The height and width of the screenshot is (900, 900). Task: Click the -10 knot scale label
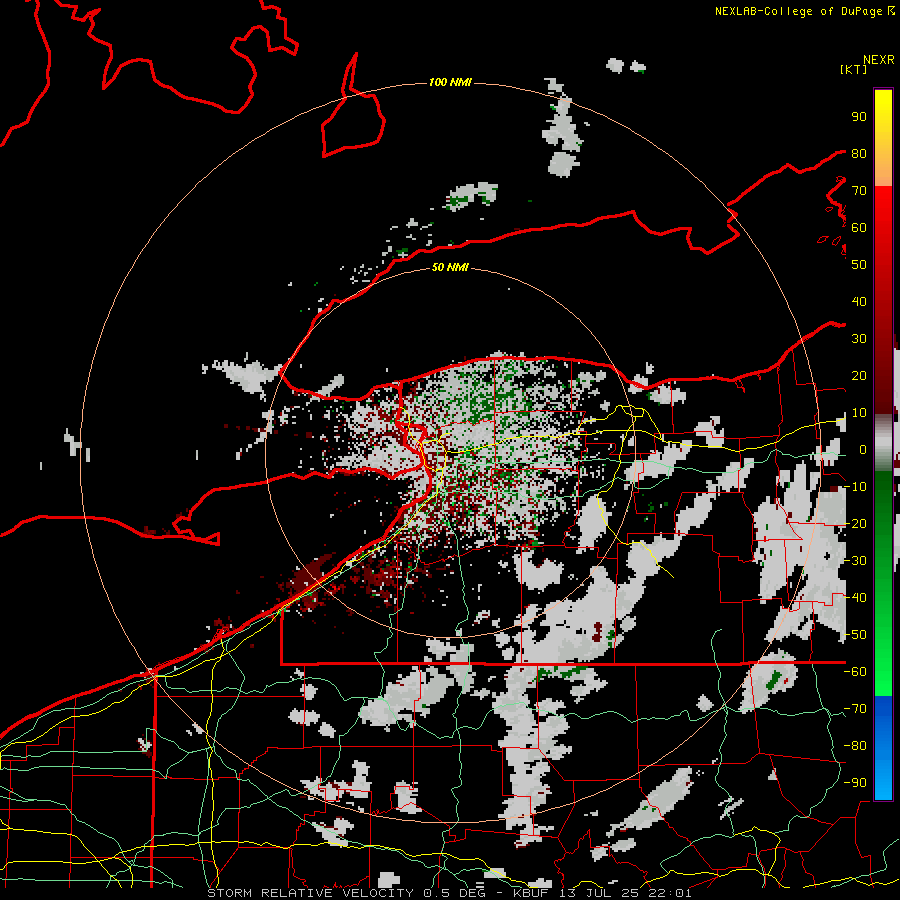[x=855, y=487]
